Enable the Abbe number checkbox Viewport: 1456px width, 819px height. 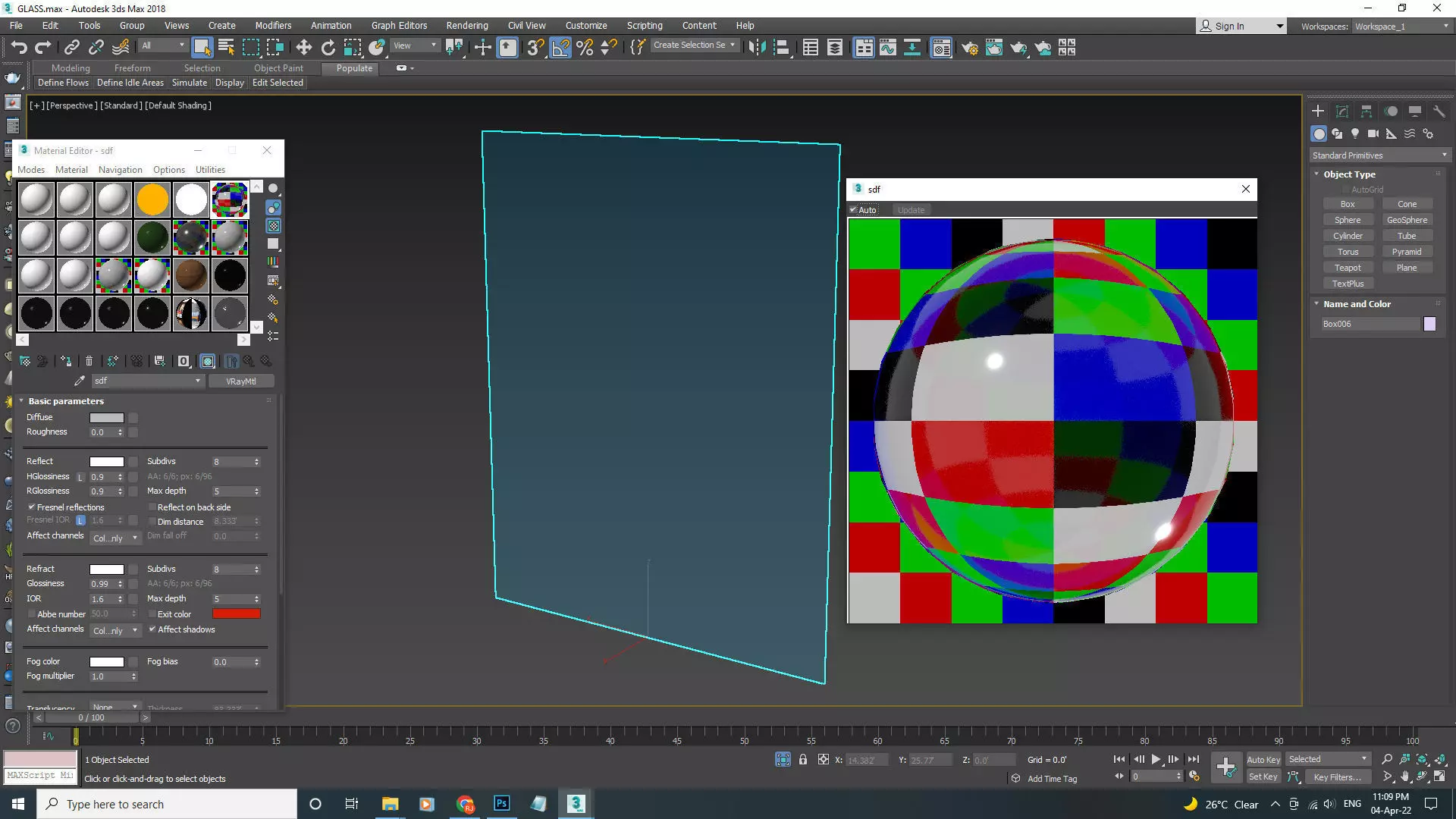(32, 613)
